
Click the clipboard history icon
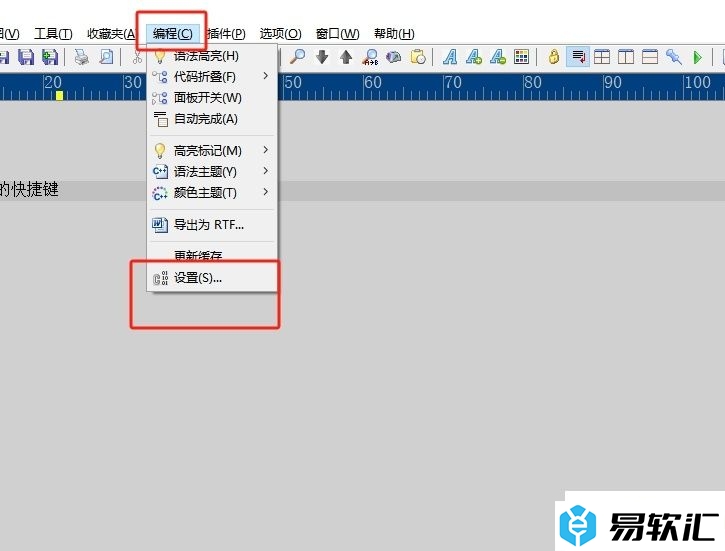point(418,57)
